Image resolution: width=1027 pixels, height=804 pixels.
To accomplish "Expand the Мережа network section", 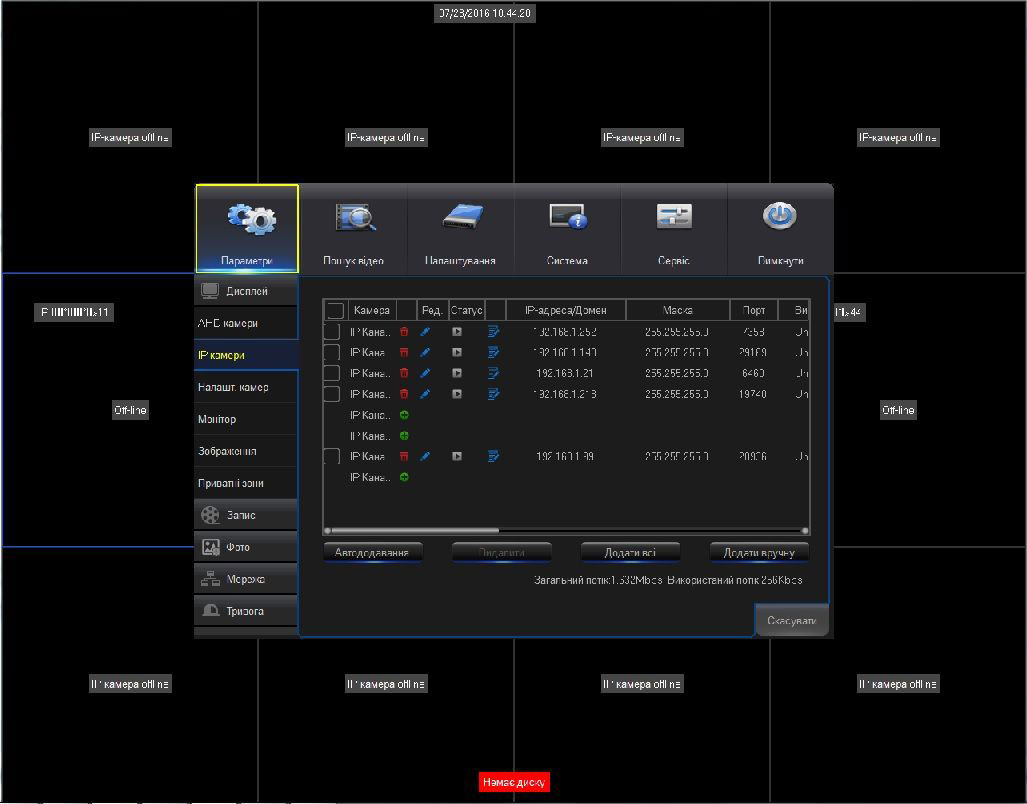I will [x=246, y=579].
